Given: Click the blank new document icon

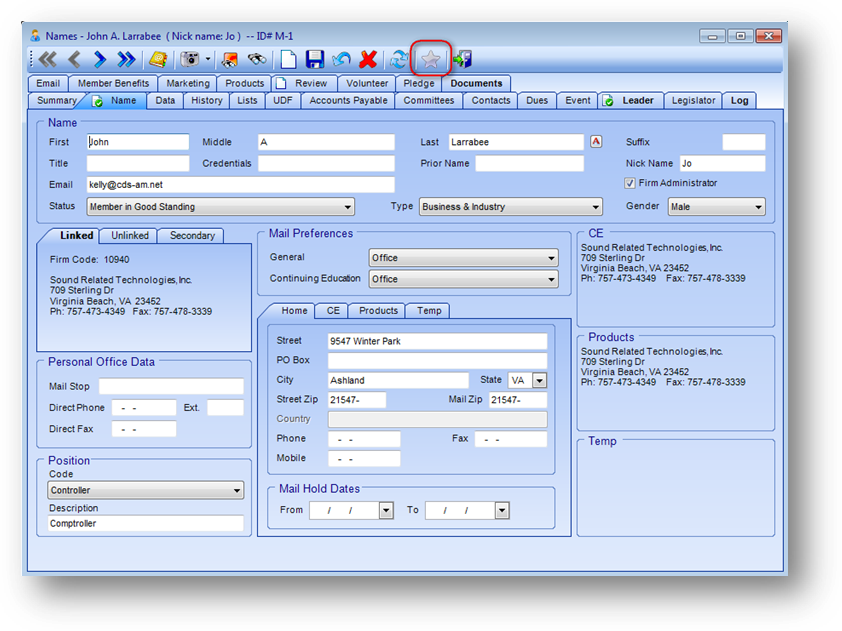Looking at the screenshot, I should click(288, 60).
